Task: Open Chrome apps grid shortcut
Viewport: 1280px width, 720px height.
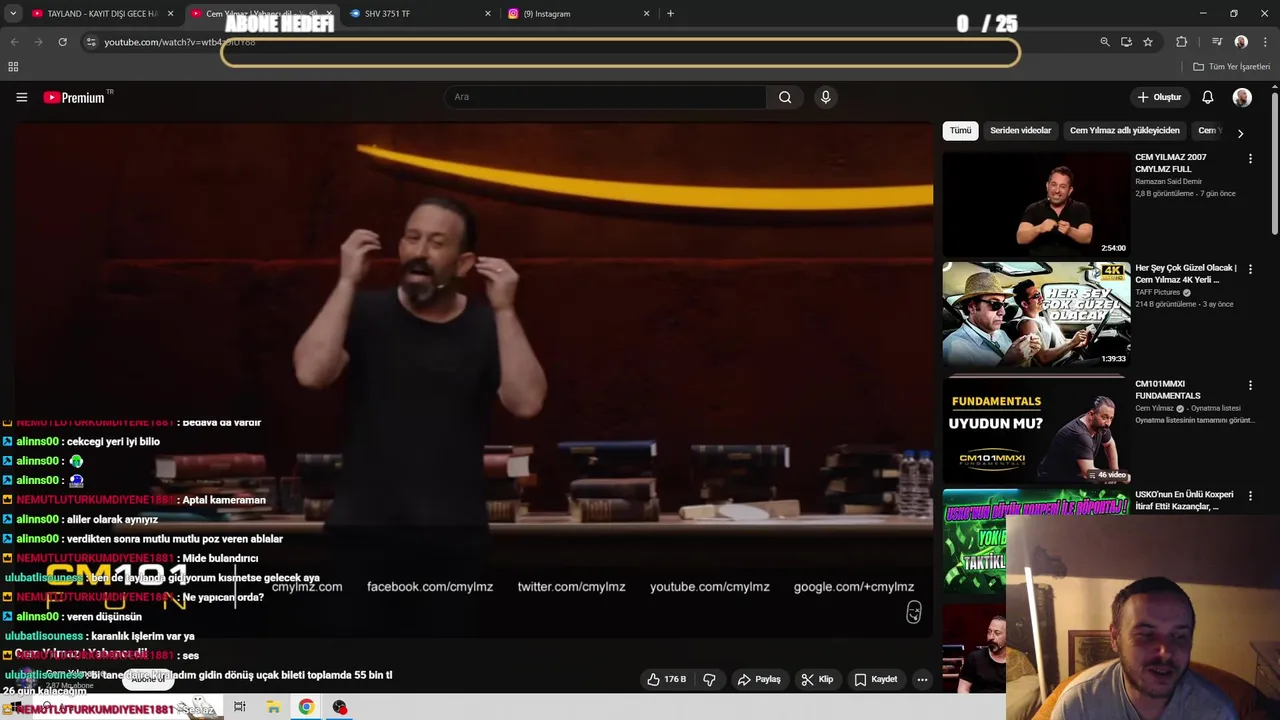Action: 13,66
